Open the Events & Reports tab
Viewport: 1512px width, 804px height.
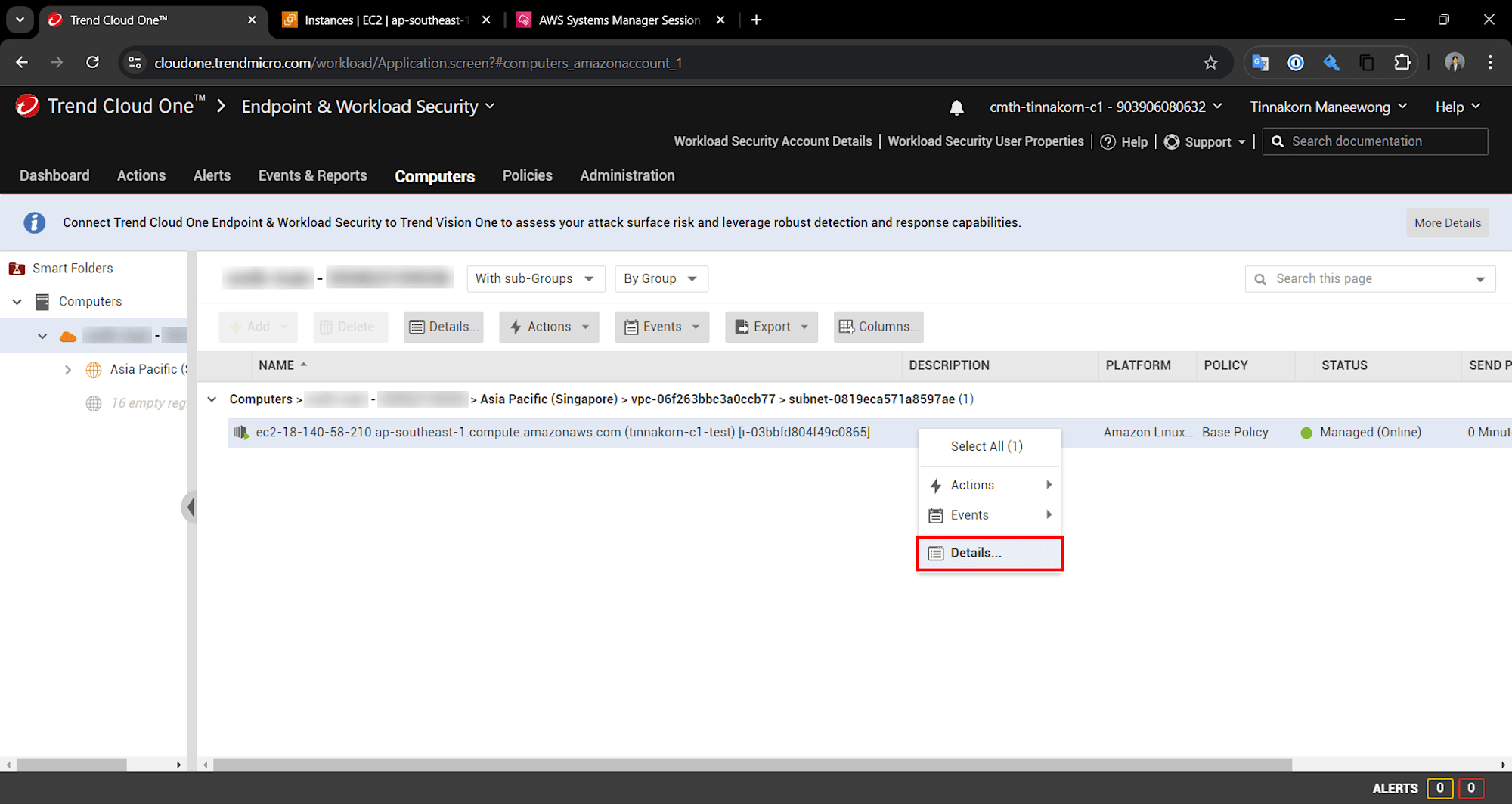coord(312,175)
